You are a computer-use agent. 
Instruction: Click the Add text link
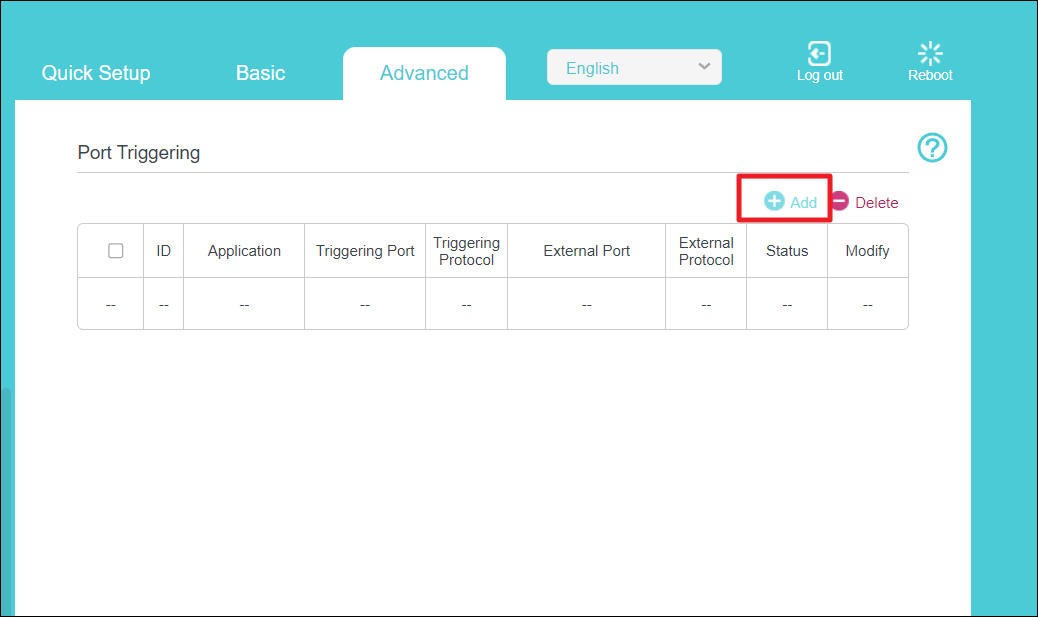803,202
